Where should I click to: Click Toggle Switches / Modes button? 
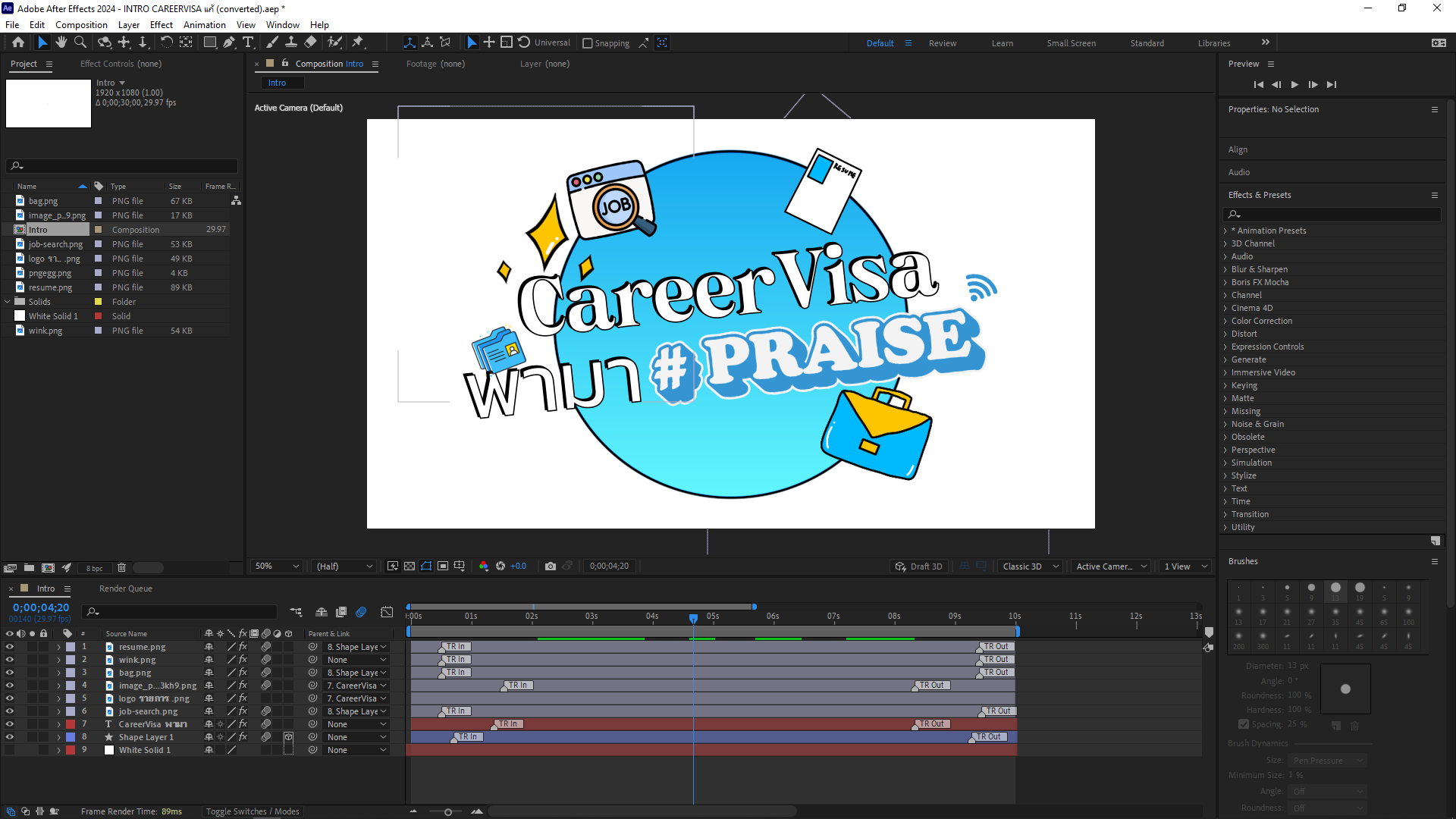coord(253,811)
